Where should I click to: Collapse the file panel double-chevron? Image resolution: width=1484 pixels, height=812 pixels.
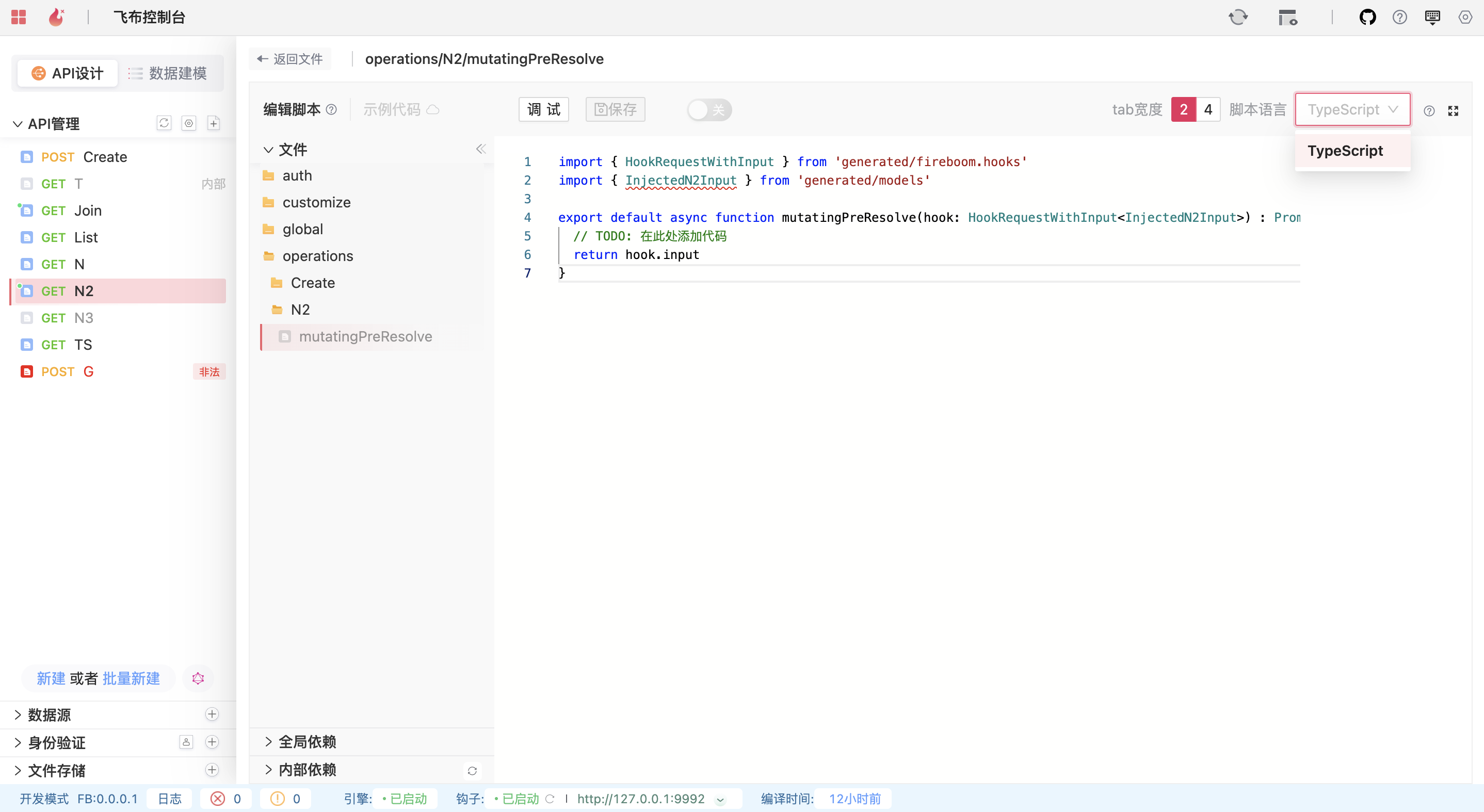tap(481, 149)
